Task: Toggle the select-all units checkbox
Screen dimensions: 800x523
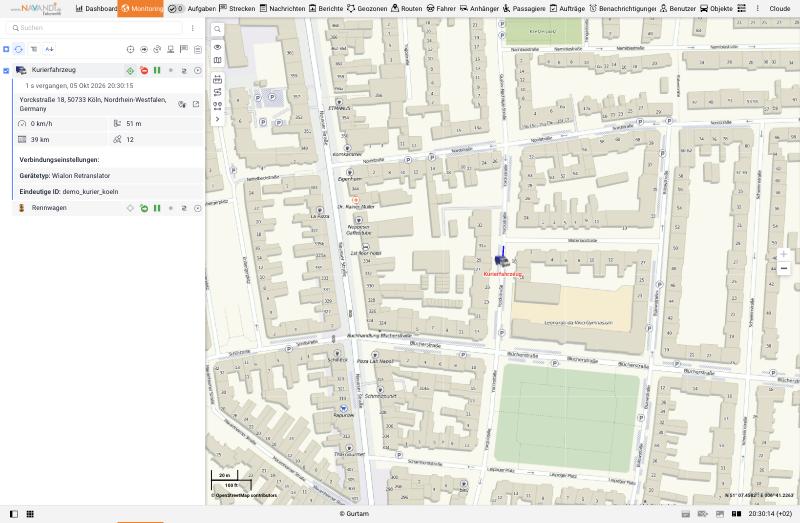Action: 6,49
